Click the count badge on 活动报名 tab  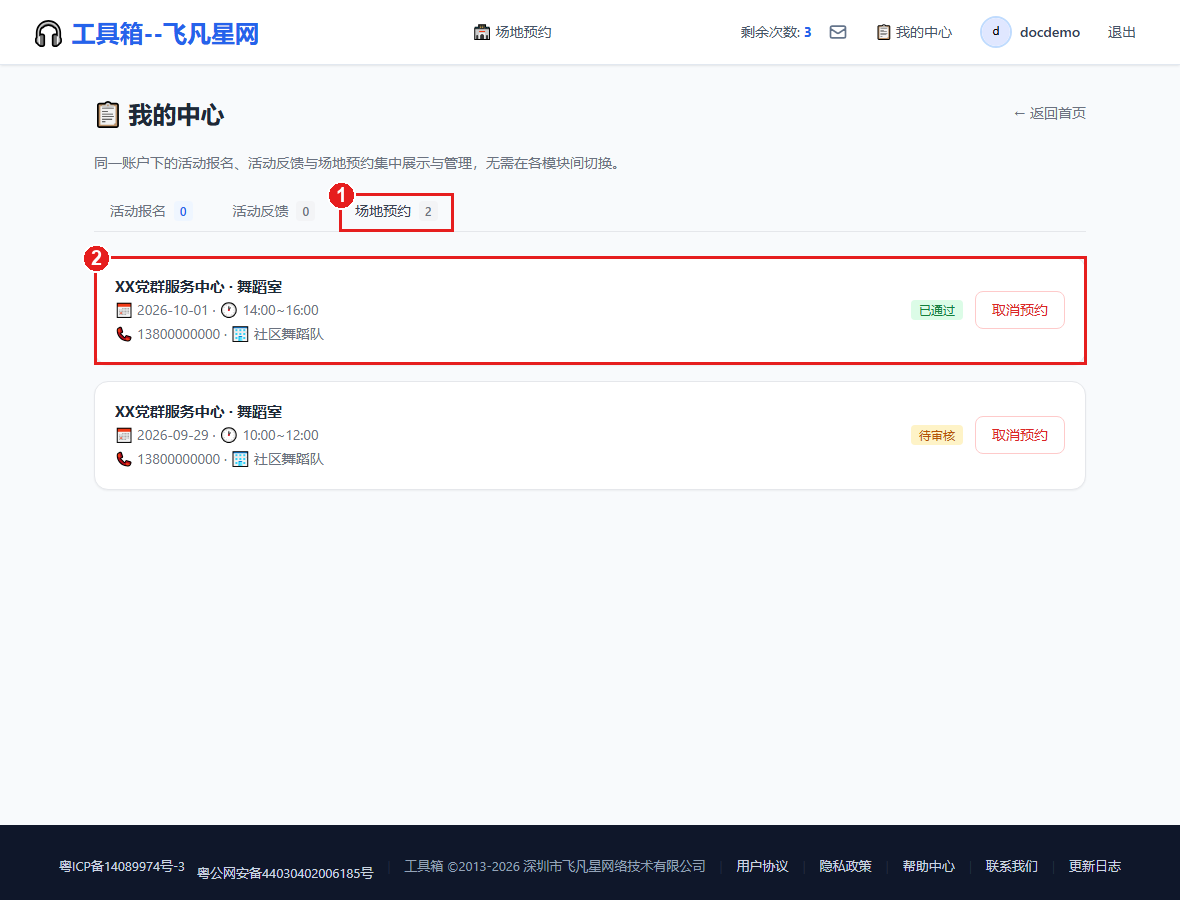click(183, 211)
